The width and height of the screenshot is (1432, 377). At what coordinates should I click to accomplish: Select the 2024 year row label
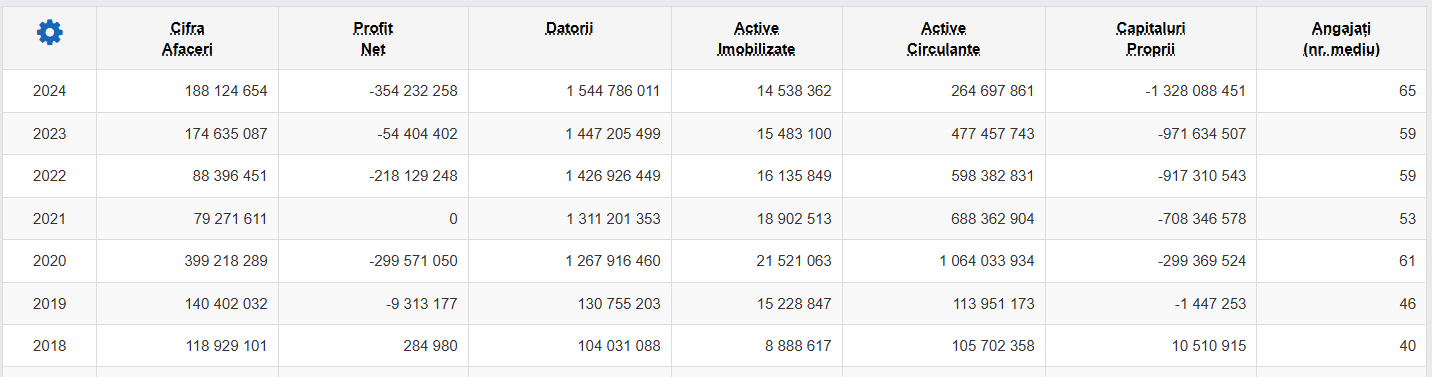pos(49,91)
